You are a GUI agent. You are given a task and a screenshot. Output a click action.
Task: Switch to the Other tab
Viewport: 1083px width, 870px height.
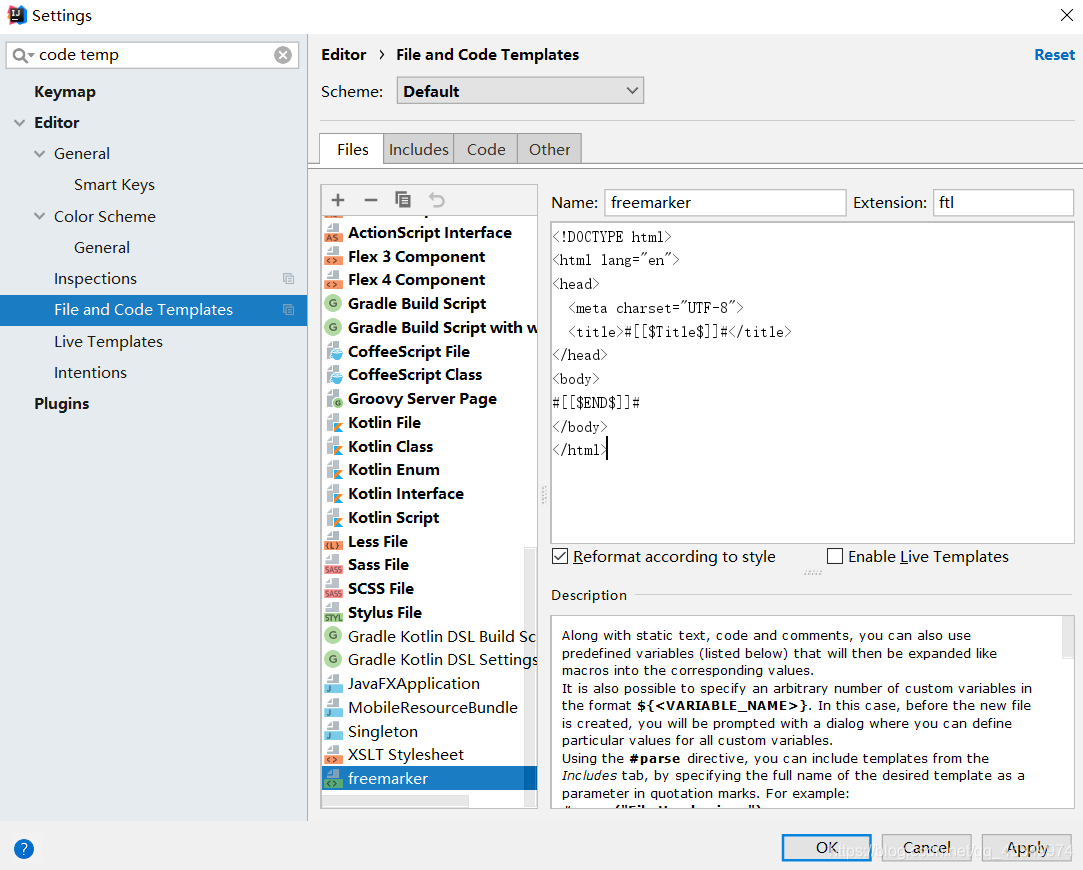click(550, 150)
